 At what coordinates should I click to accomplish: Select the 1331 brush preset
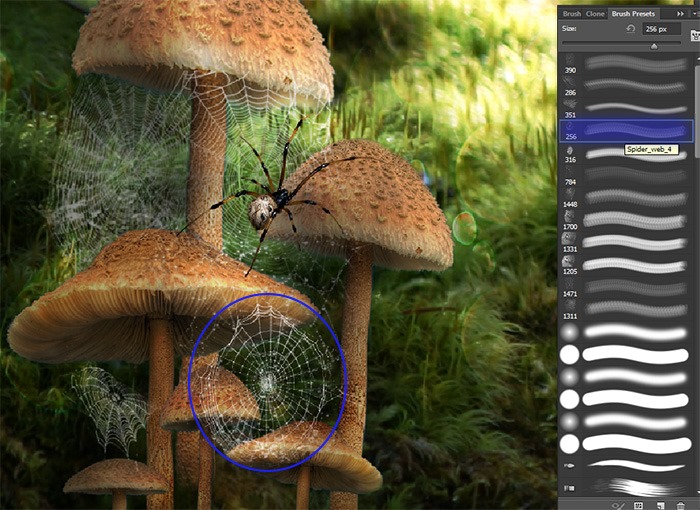(x=626, y=243)
